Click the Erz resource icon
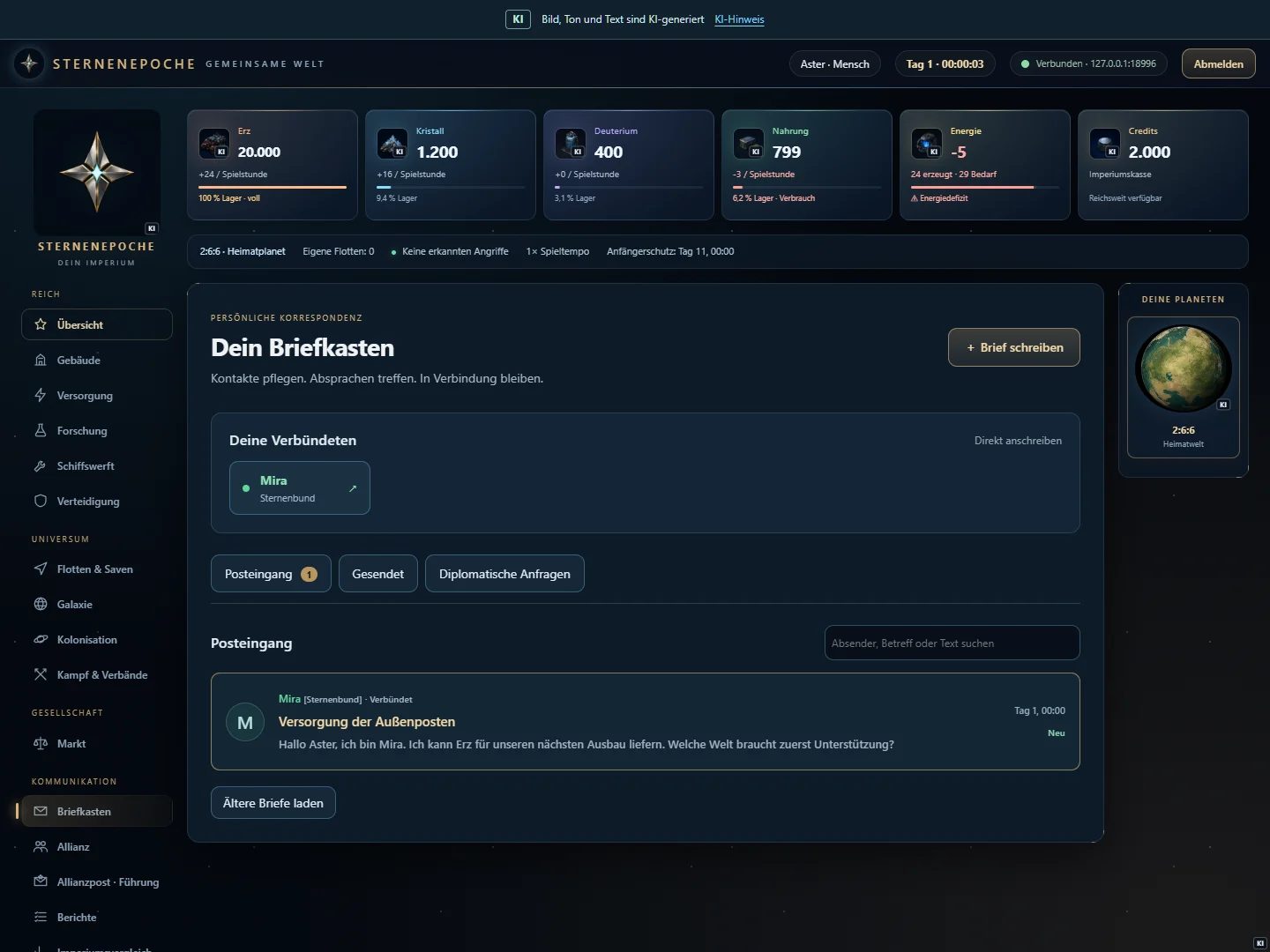The width and height of the screenshot is (1270, 952). (214, 143)
